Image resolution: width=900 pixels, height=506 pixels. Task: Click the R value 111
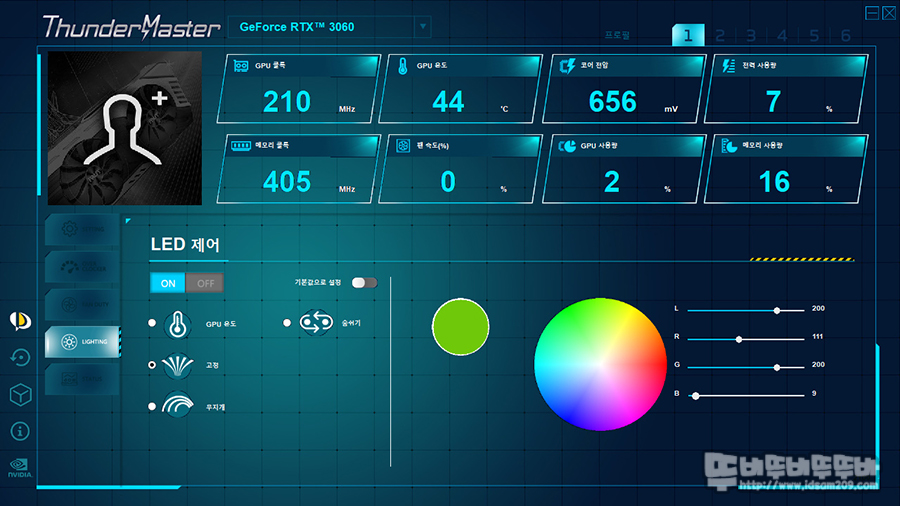(x=818, y=337)
